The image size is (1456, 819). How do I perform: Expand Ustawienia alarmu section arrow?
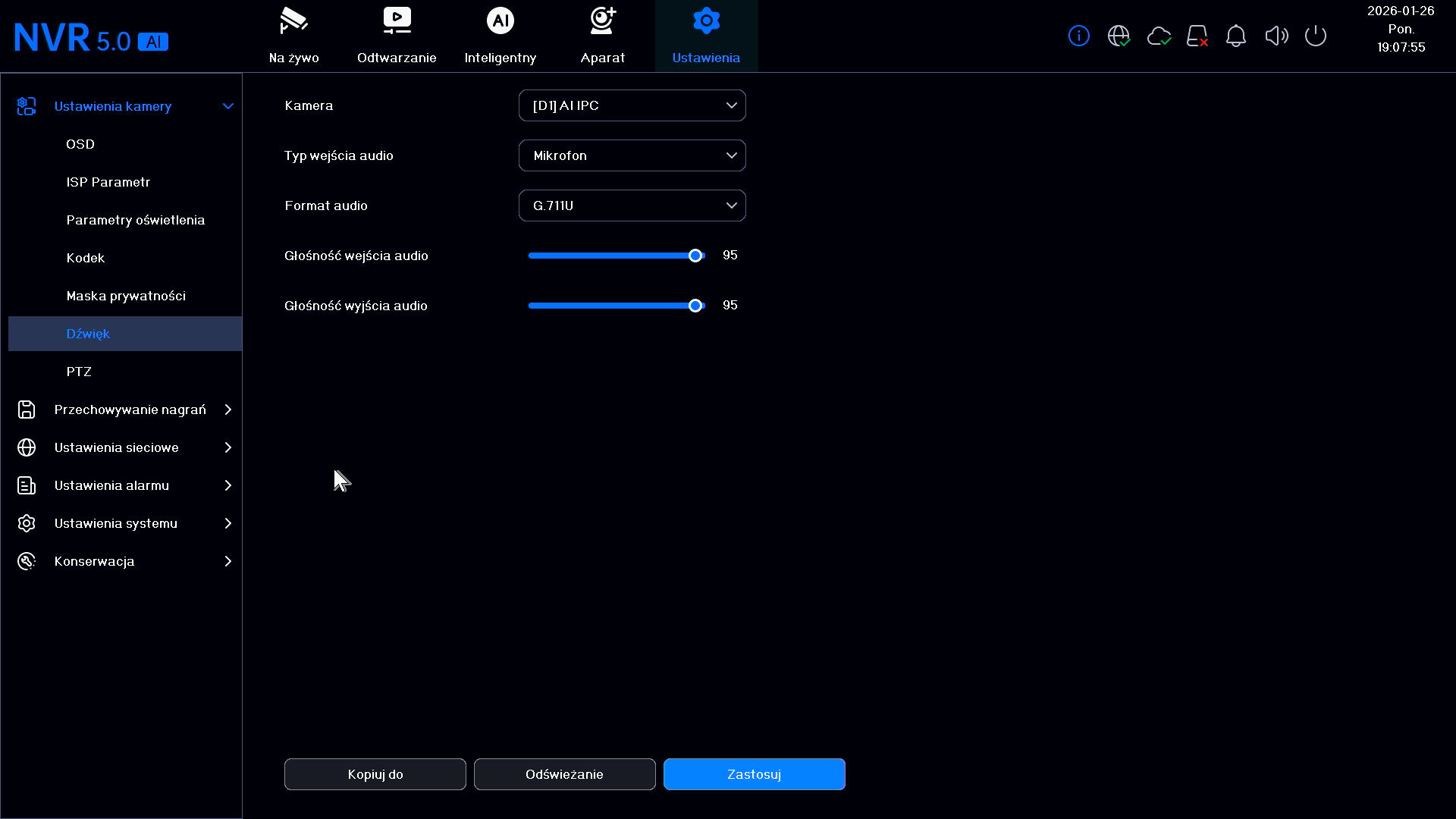pyautogui.click(x=227, y=485)
